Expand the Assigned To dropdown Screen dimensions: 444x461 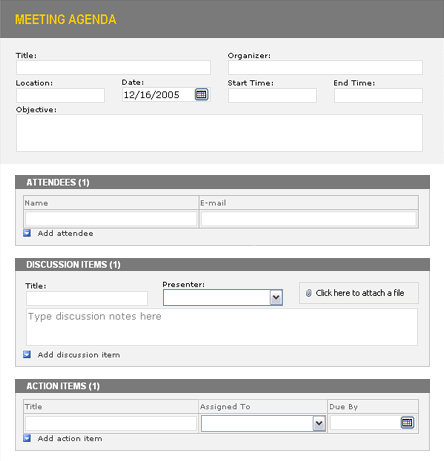(319, 423)
